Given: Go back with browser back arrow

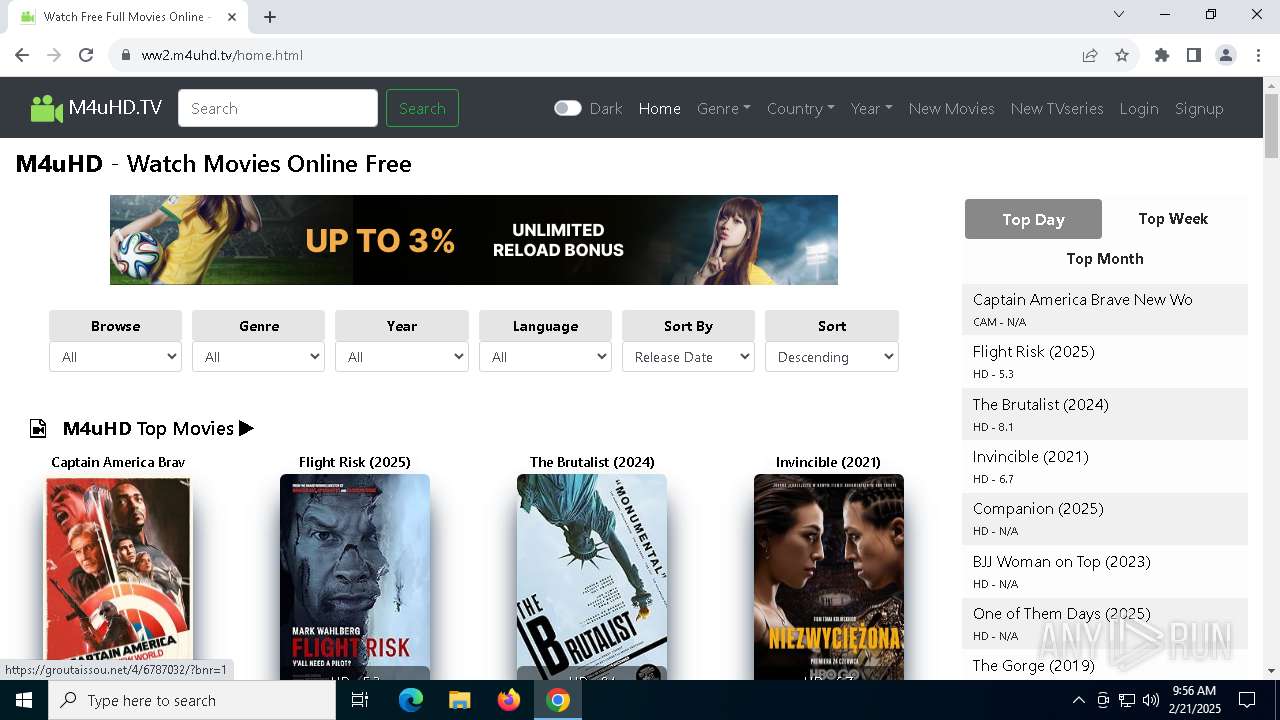Looking at the screenshot, I should click(22, 55).
